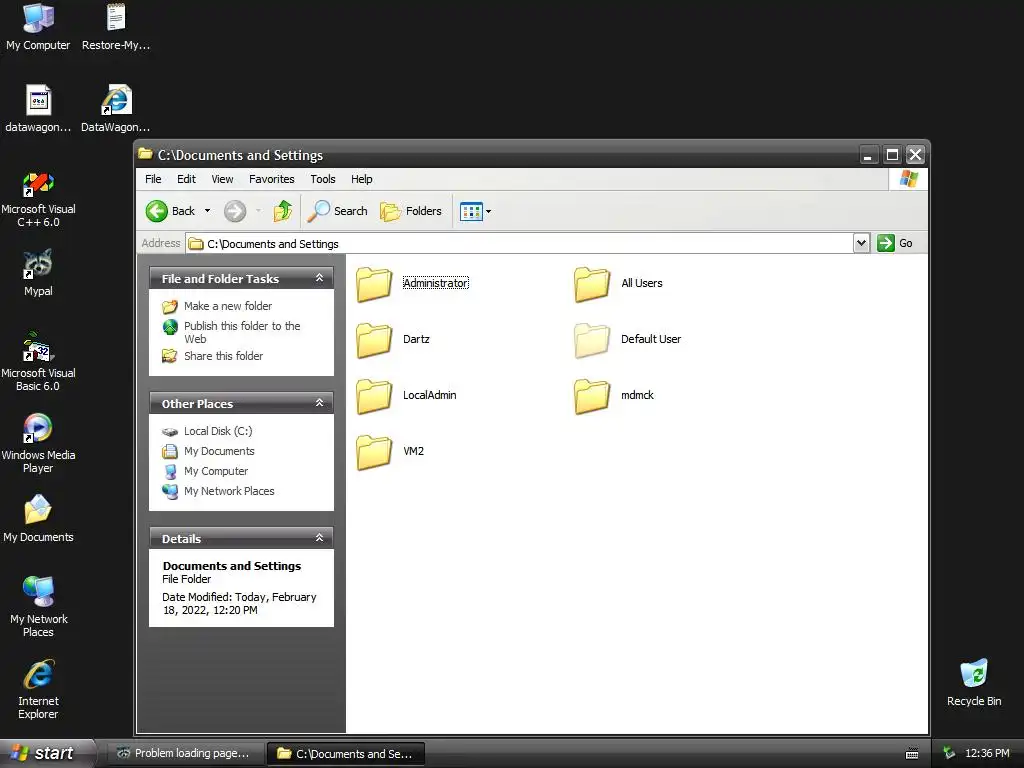Select the mdmck folder icon
The height and width of the screenshot is (768, 1024).
pyautogui.click(x=592, y=396)
